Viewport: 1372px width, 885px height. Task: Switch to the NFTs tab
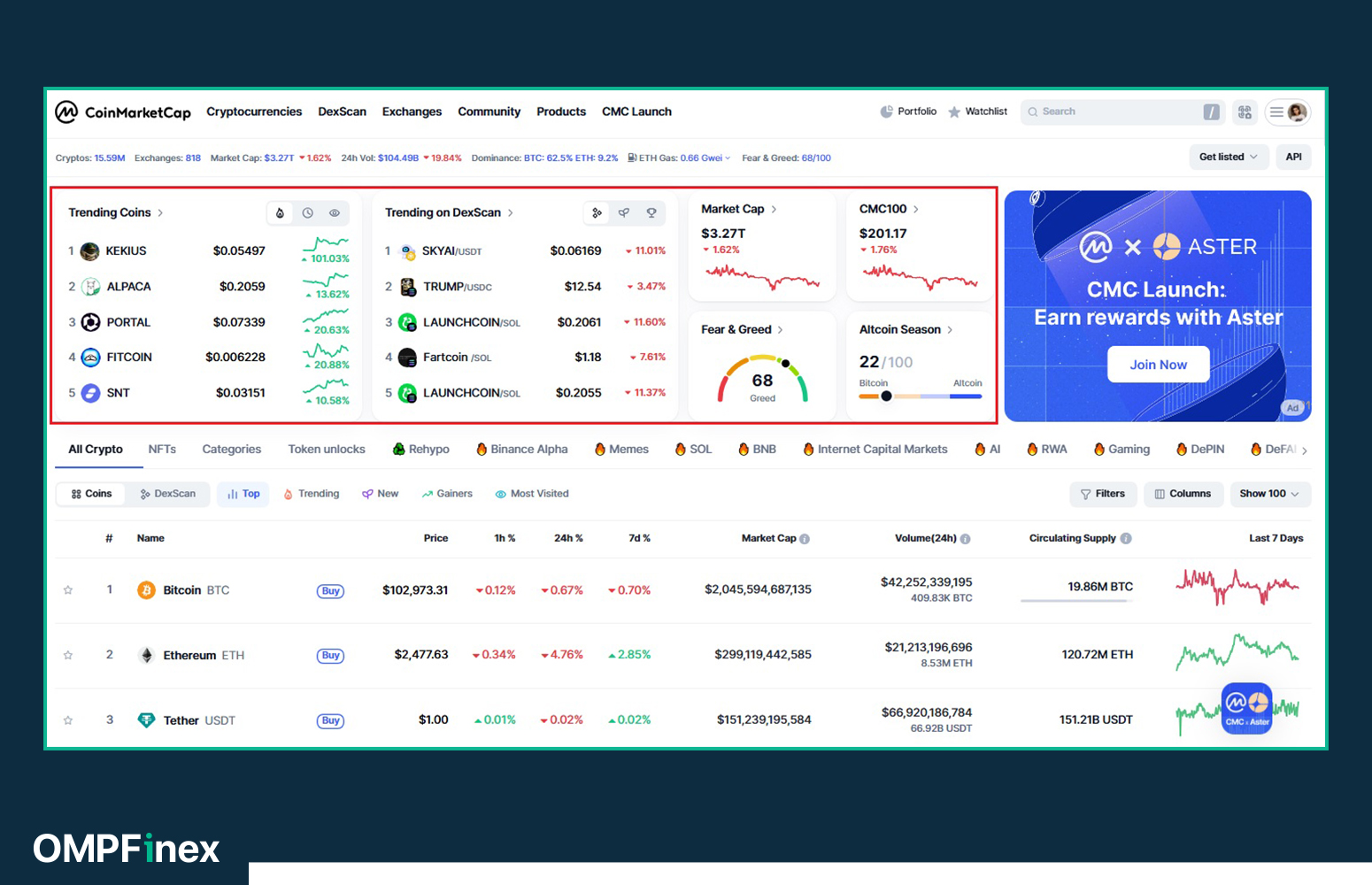click(x=162, y=450)
